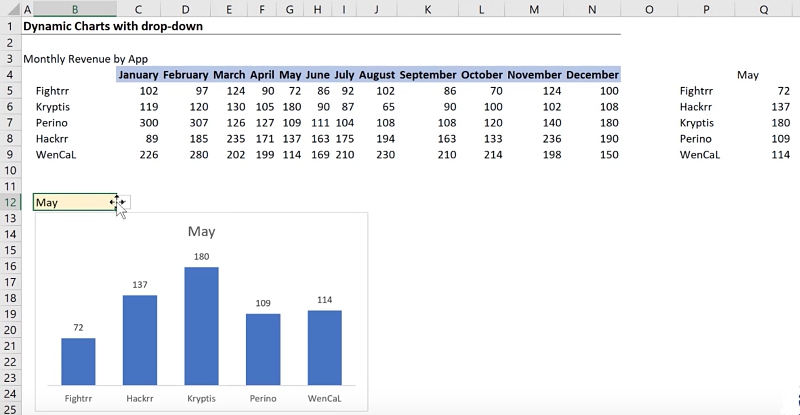The image size is (800, 415).
Task: Click the Hackrr bar in the chart
Action: click(140, 339)
